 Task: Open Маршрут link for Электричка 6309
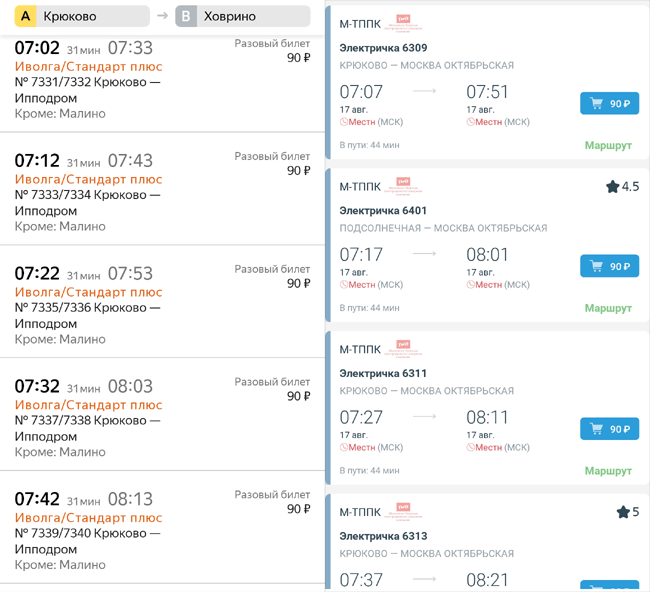[608, 145]
